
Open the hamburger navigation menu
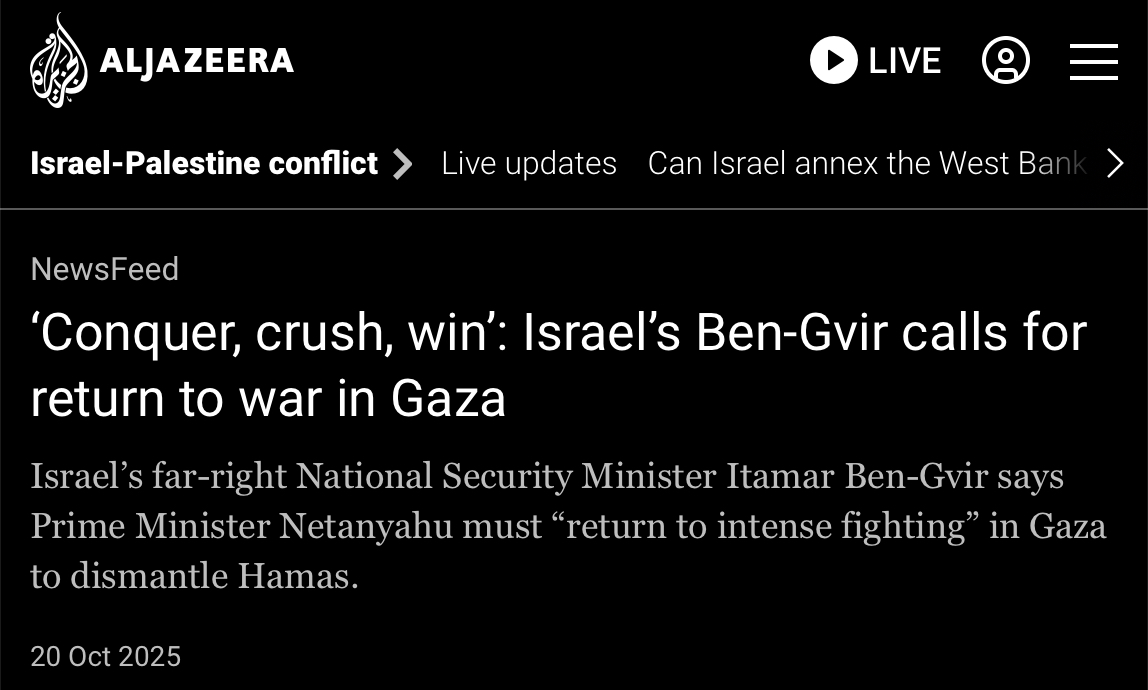[x=1093, y=61]
